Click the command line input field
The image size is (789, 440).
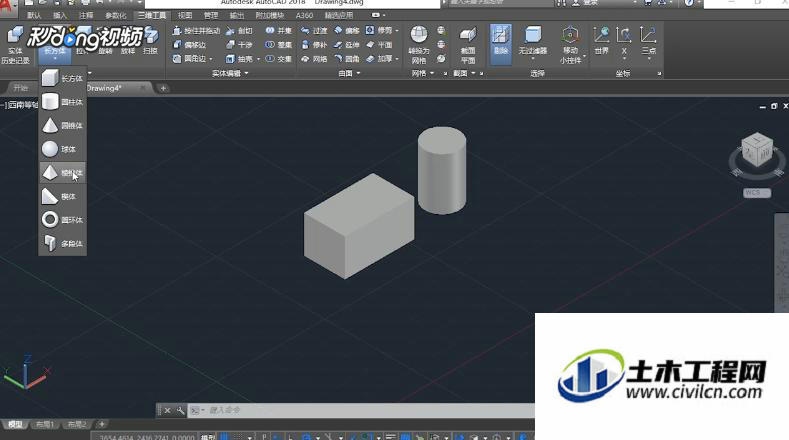370,410
